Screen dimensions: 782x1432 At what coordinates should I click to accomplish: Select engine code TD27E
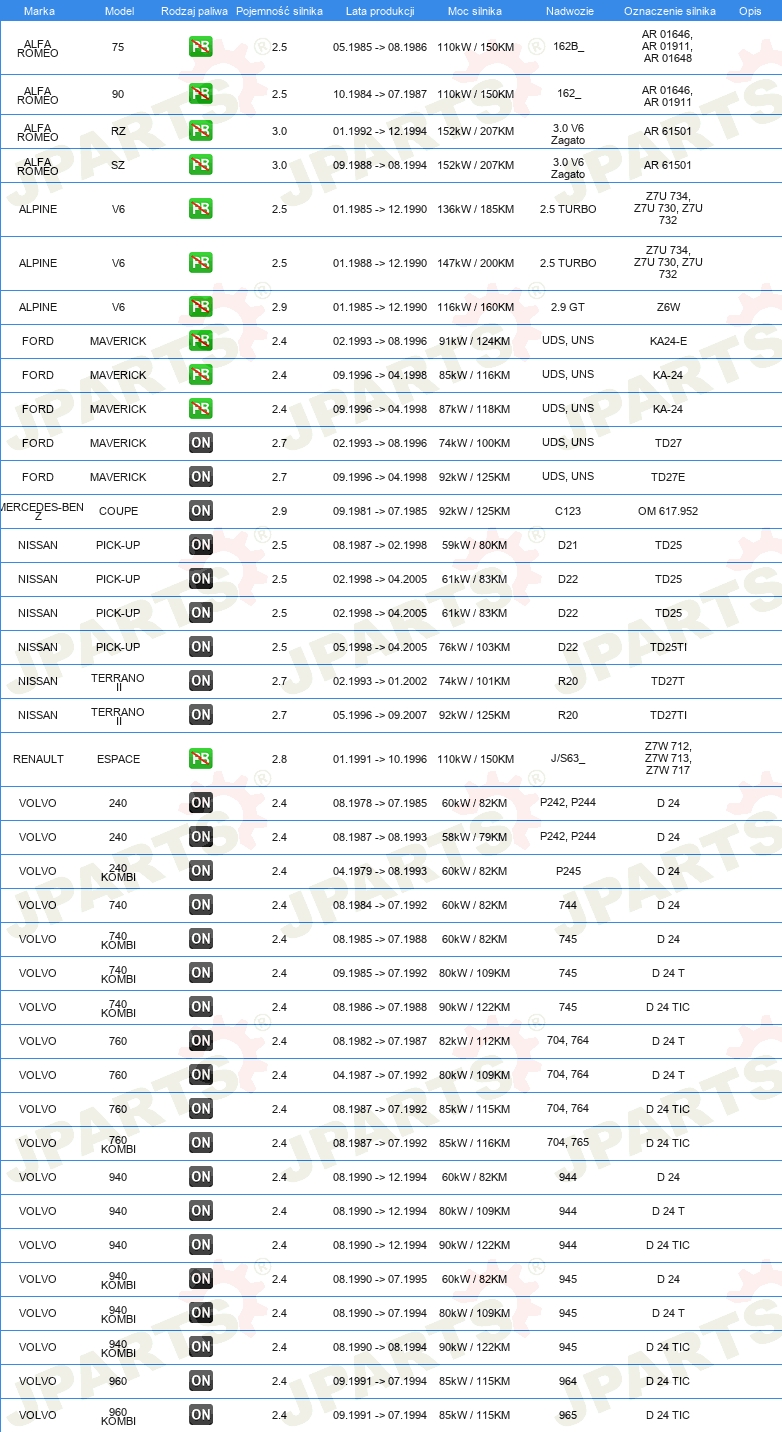pyautogui.click(x=668, y=477)
